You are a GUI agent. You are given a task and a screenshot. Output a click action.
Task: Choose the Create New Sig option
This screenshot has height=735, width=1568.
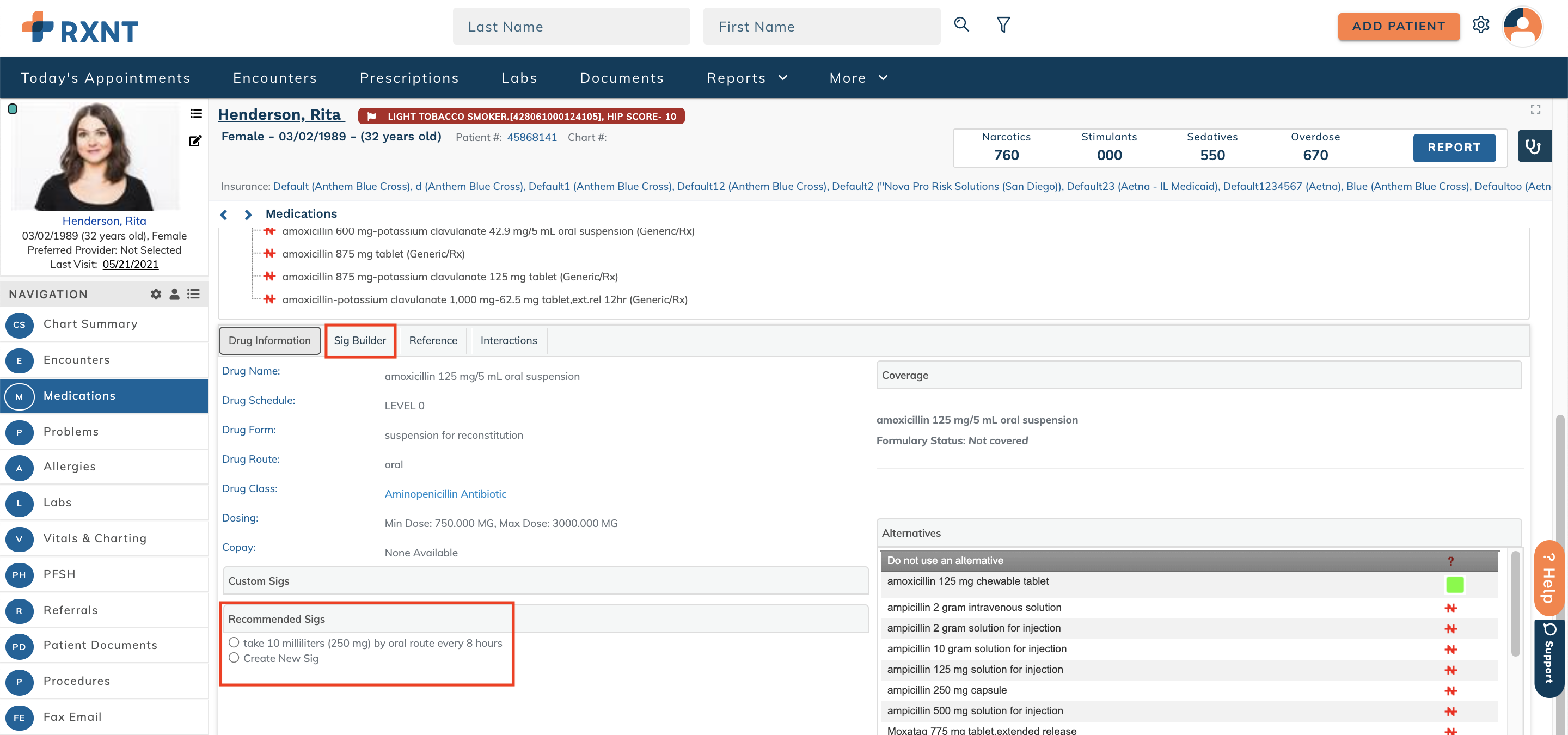pos(234,658)
